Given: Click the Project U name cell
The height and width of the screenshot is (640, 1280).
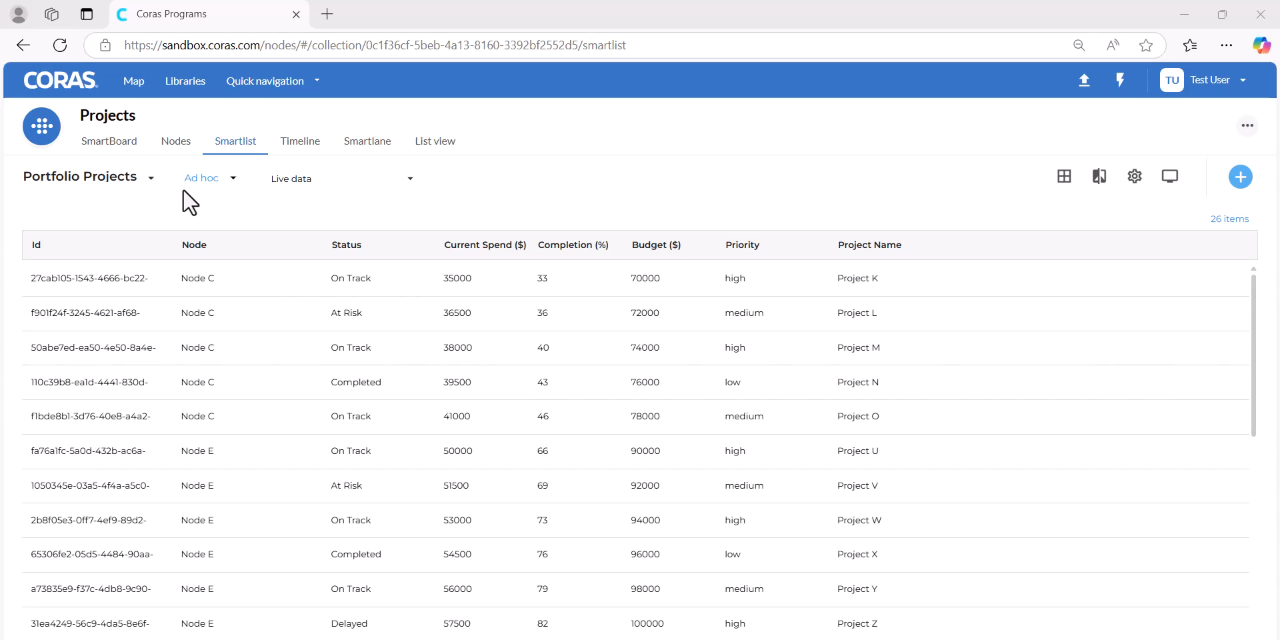Looking at the screenshot, I should pos(858,451).
